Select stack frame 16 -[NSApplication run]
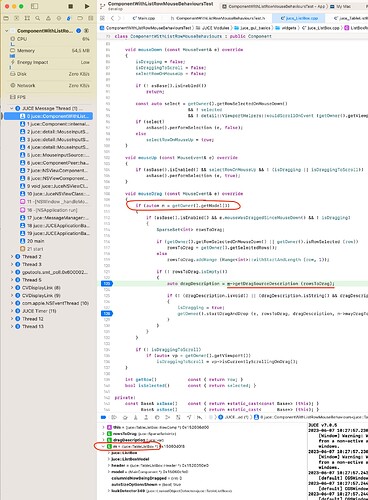Viewport: 368px width, 500px height. [49, 210]
